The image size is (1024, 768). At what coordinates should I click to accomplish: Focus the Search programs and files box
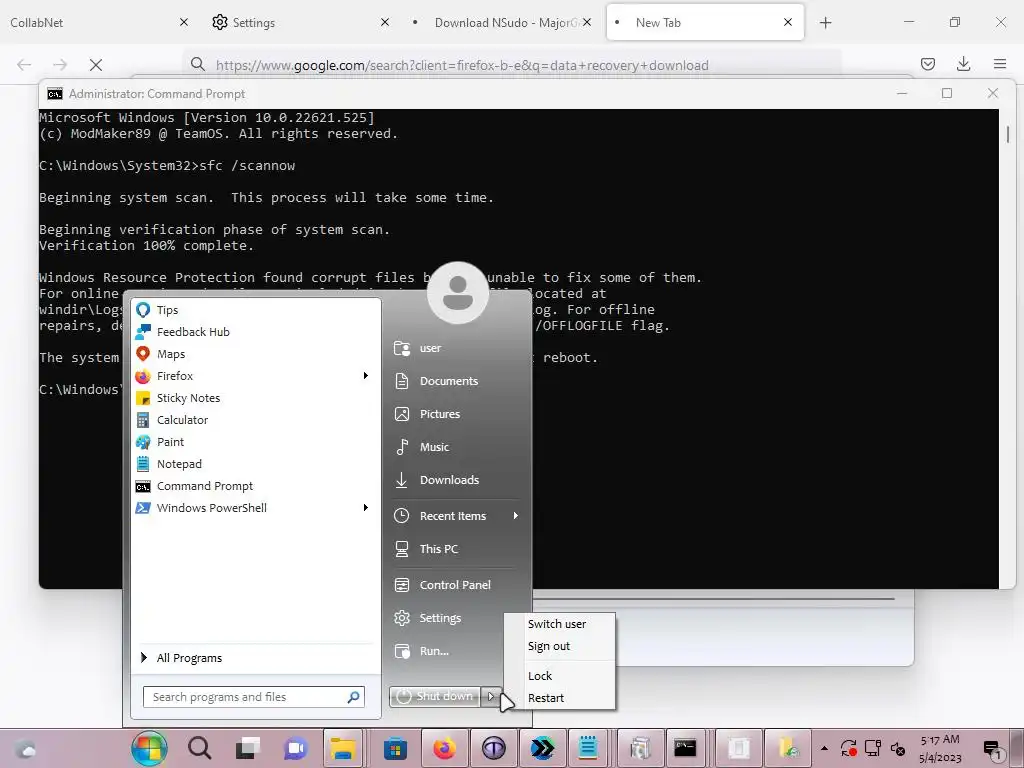coord(253,697)
